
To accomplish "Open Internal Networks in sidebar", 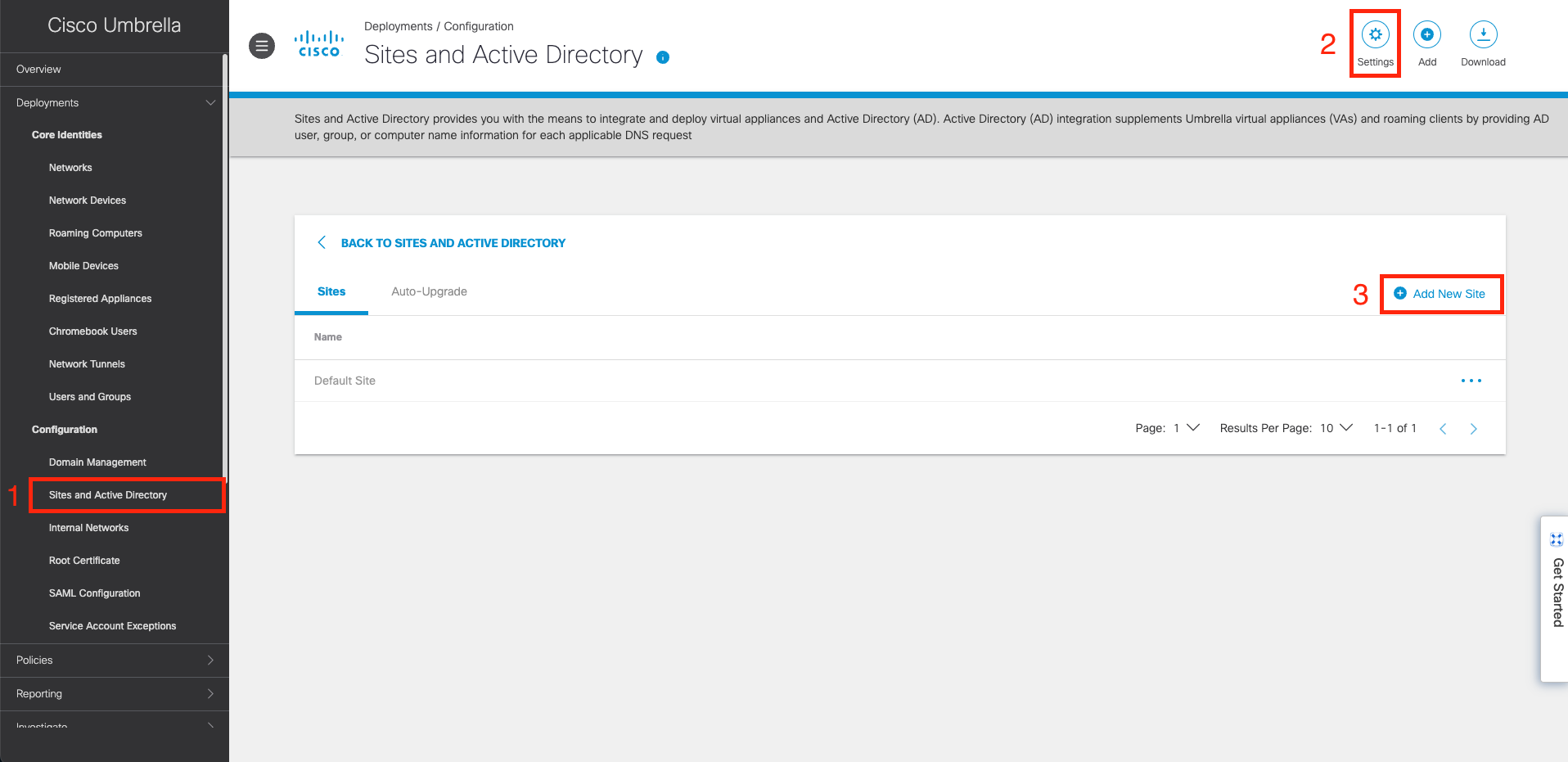I will [x=88, y=528].
